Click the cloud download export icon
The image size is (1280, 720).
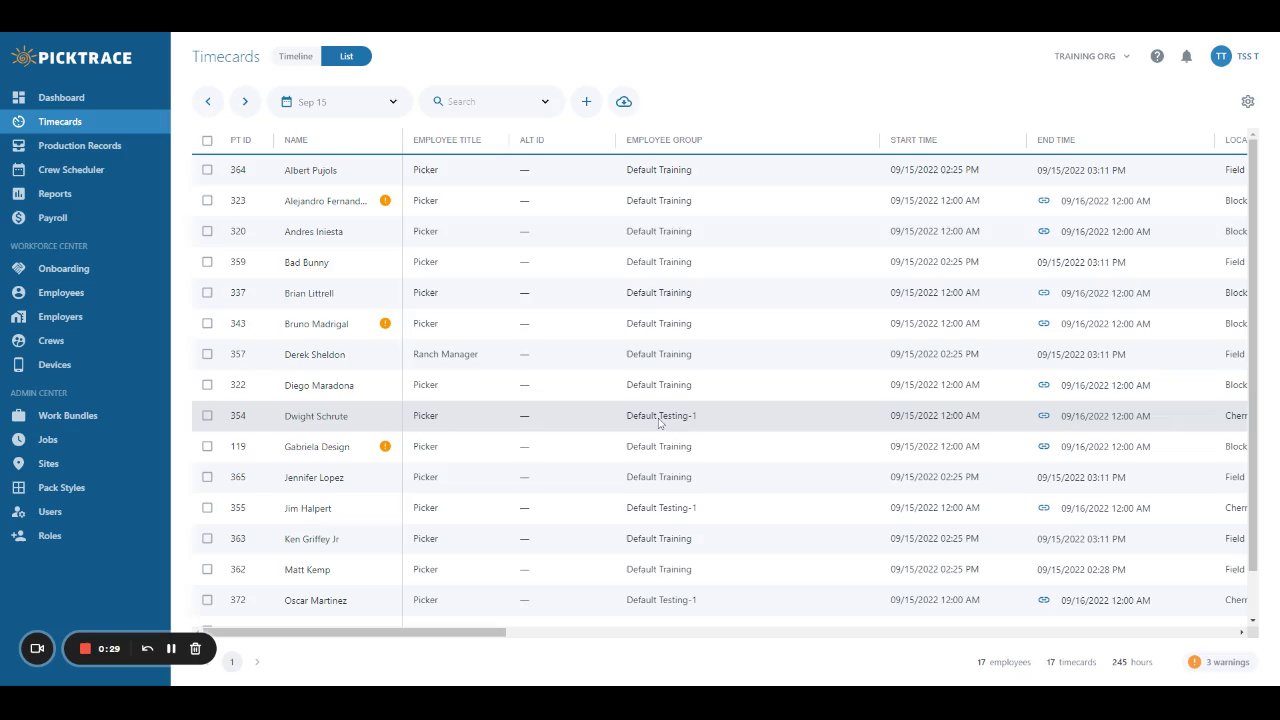(624, 101)
